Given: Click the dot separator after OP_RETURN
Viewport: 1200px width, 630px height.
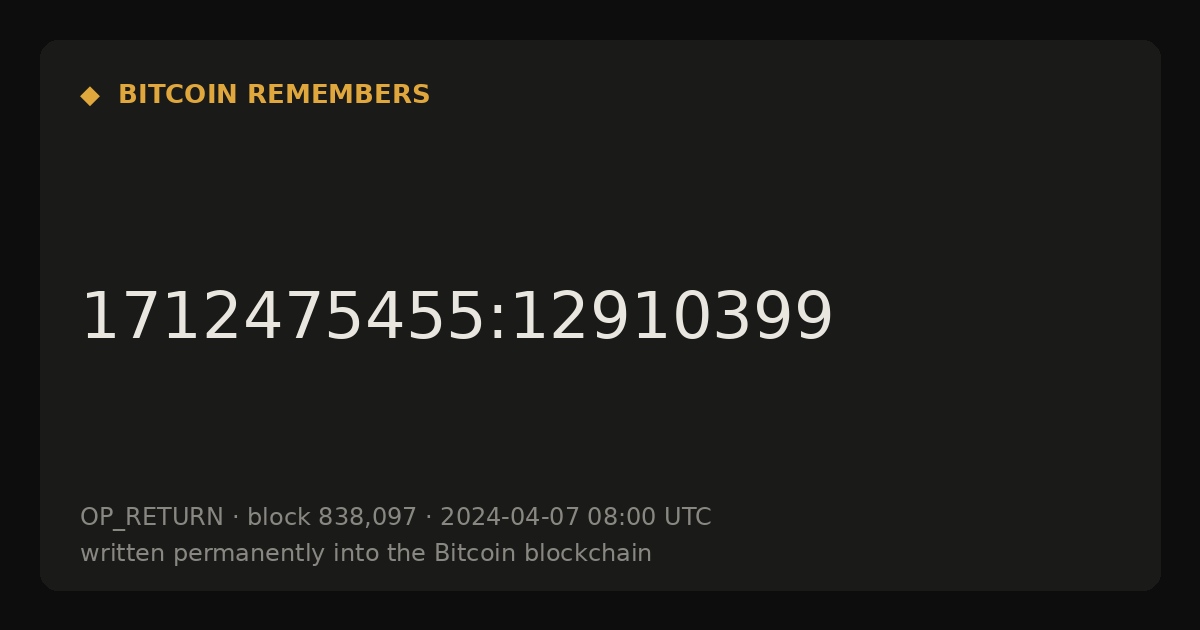Looking at the screenshot, I should coord(235,518).
